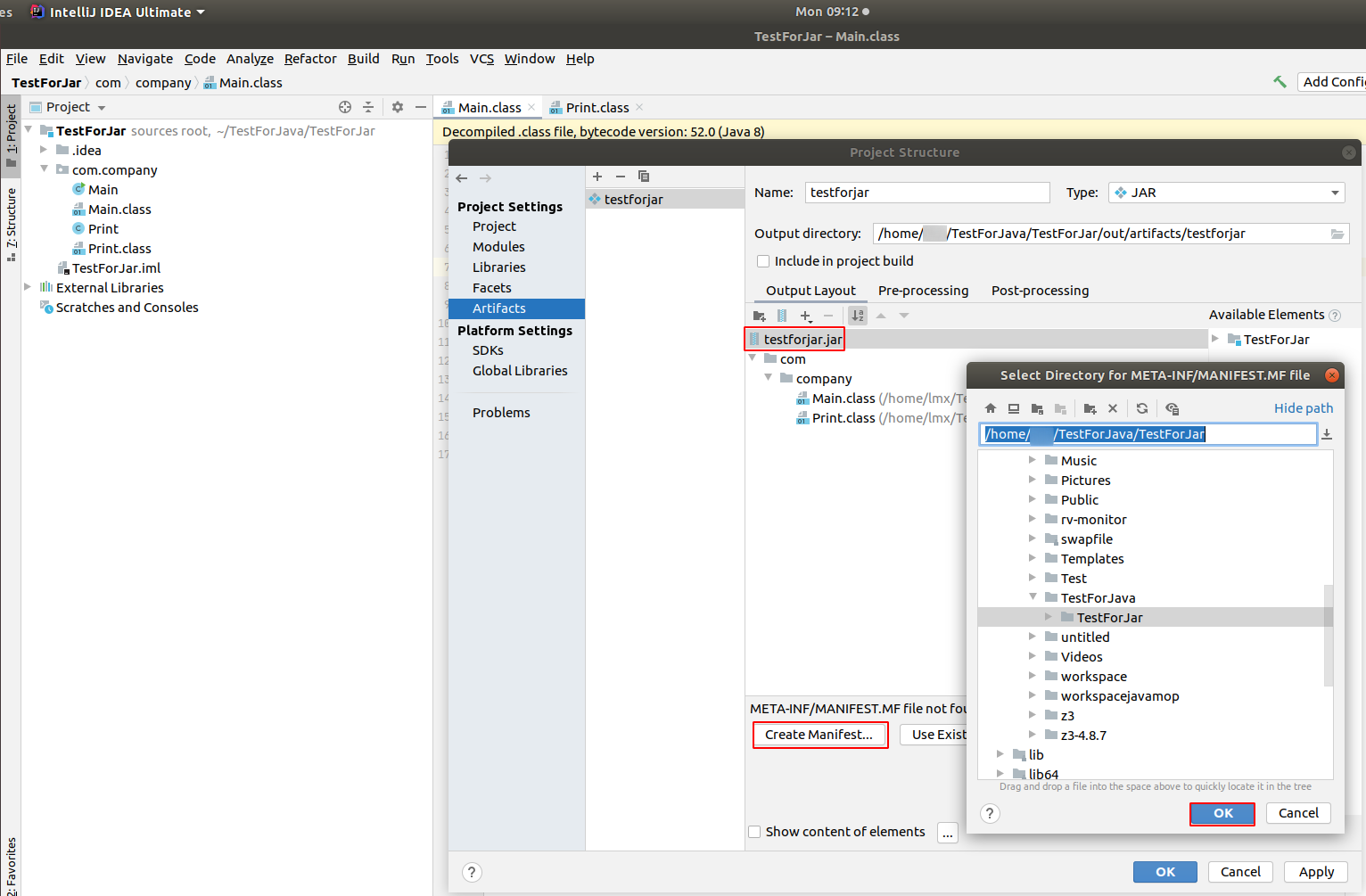Jump to project directory in chooser toolbar
This screenshot has width=1366, height=896.
tap(1037, 408)
